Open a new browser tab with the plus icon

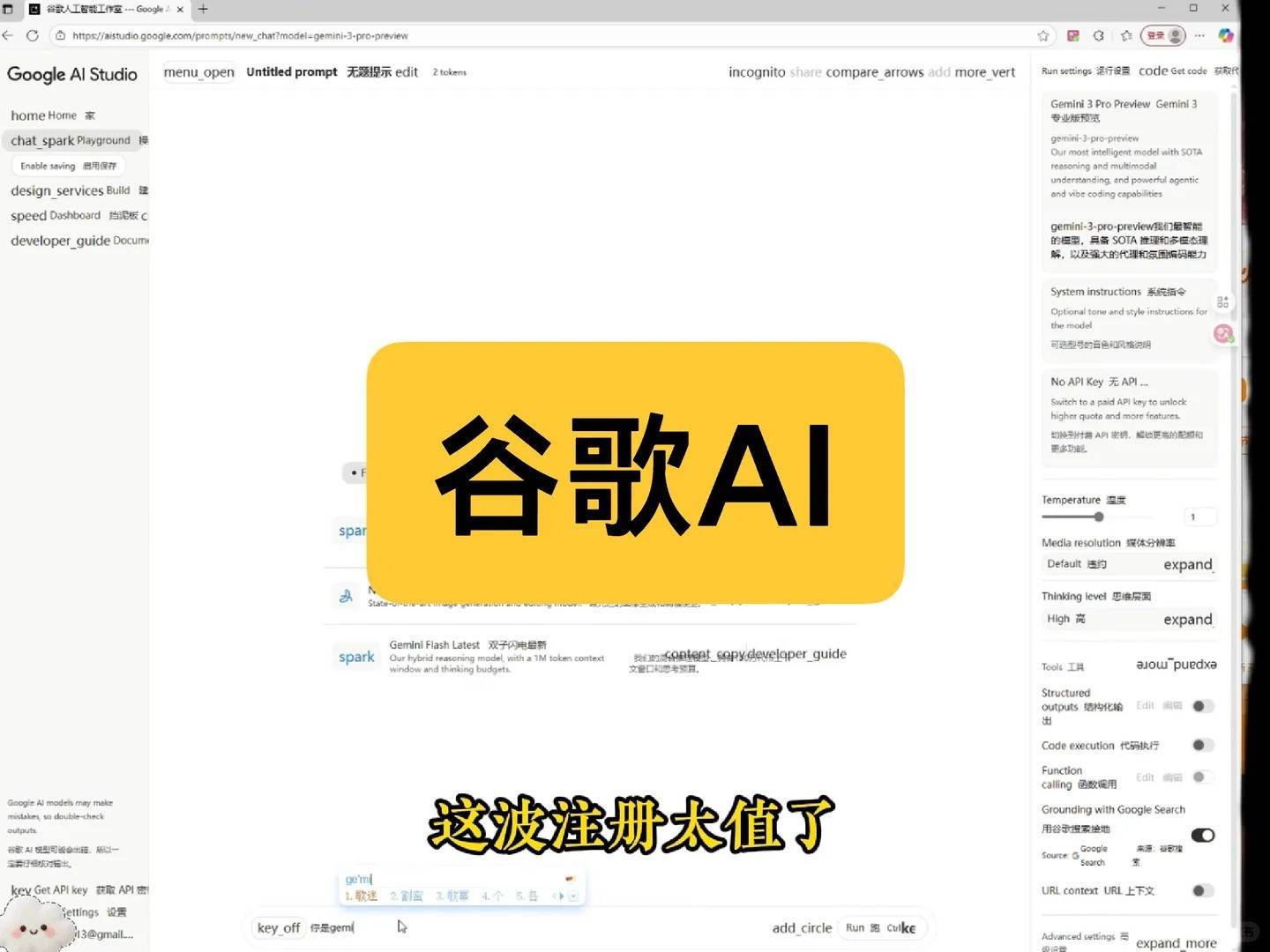pos(203,9)
